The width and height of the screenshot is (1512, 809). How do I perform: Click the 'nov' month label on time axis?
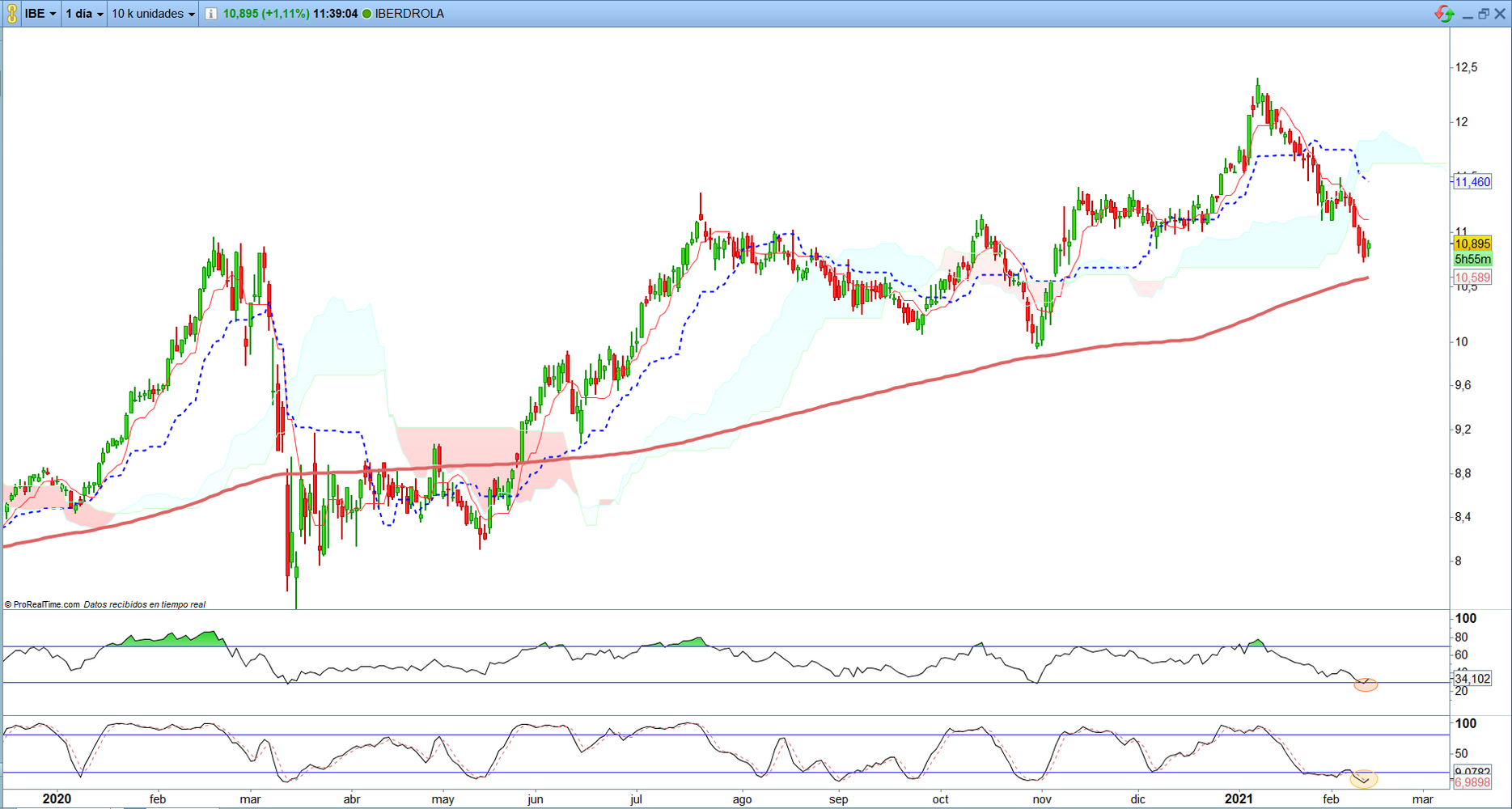tap(1042, 799)
